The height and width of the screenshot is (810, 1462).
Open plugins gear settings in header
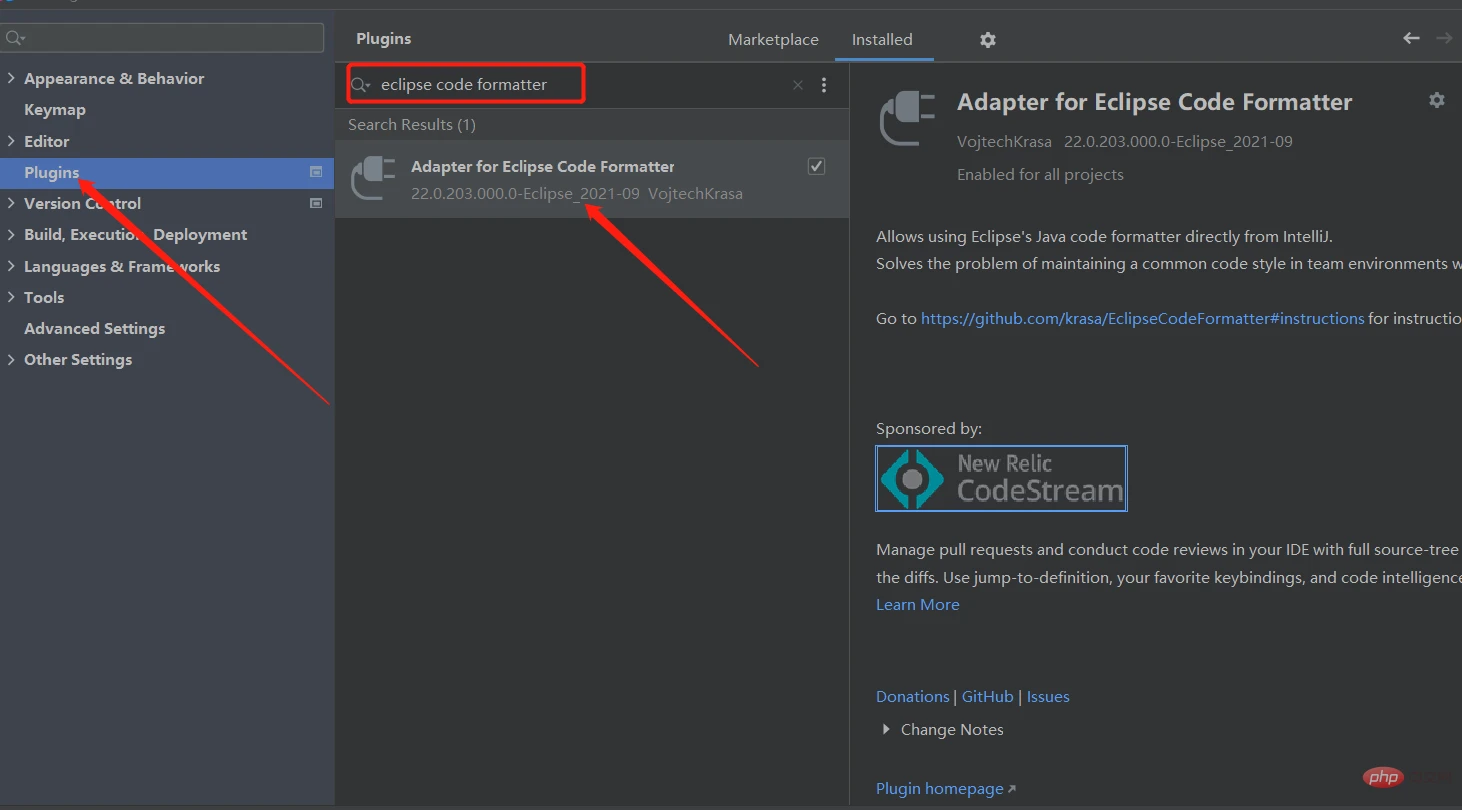point(988,40)
